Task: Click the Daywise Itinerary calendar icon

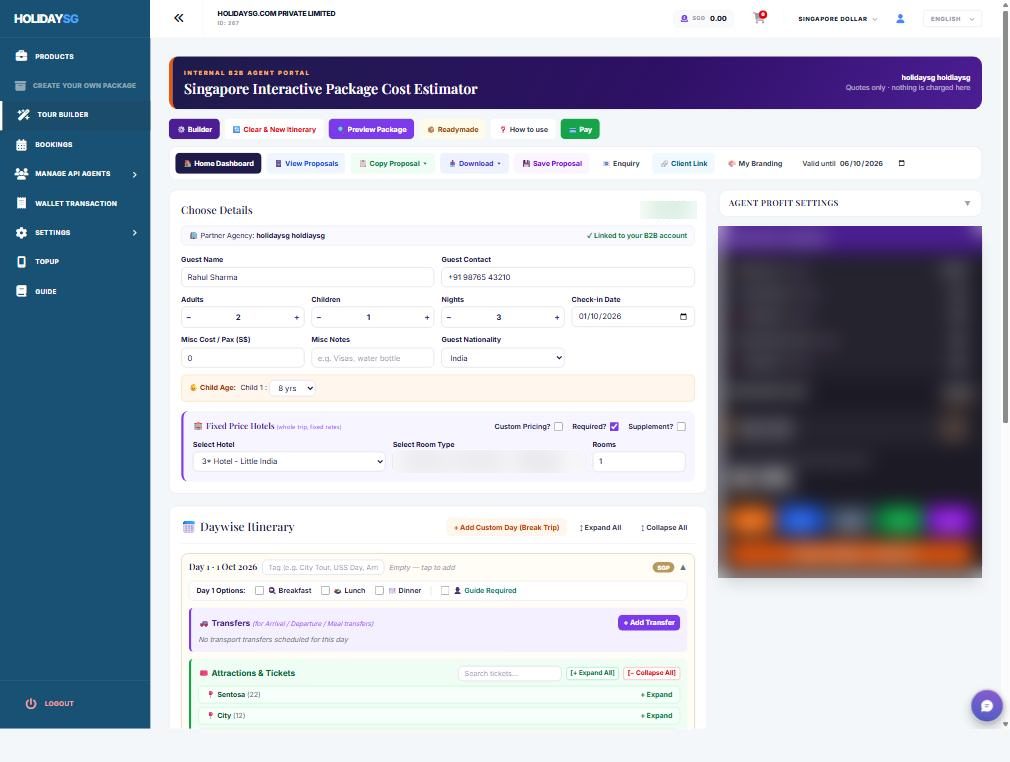Action: (x=188, y=527)
